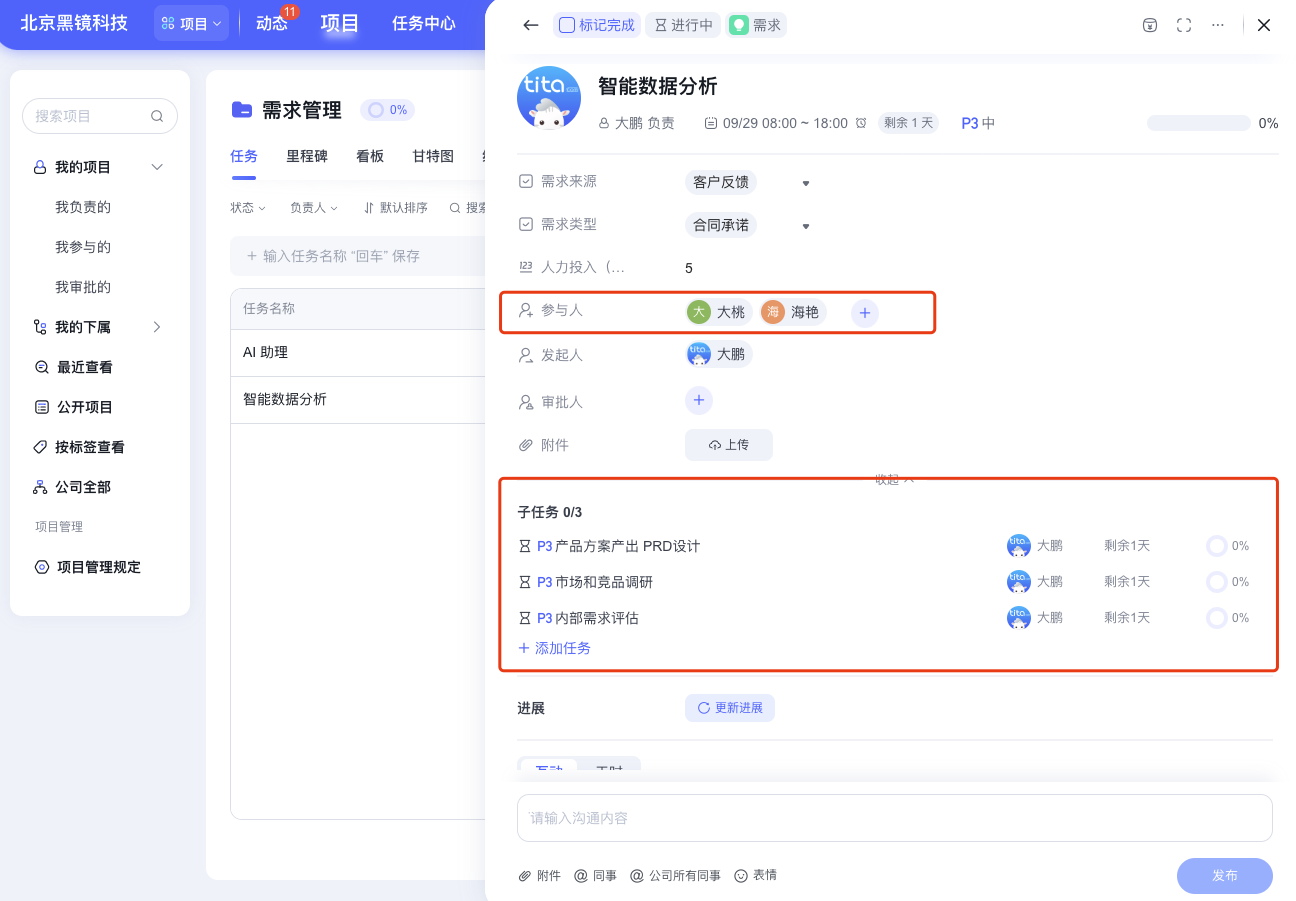Click search icon in 搜索项目 box
Screen dimensions: 1296x901
pos(157,116)
